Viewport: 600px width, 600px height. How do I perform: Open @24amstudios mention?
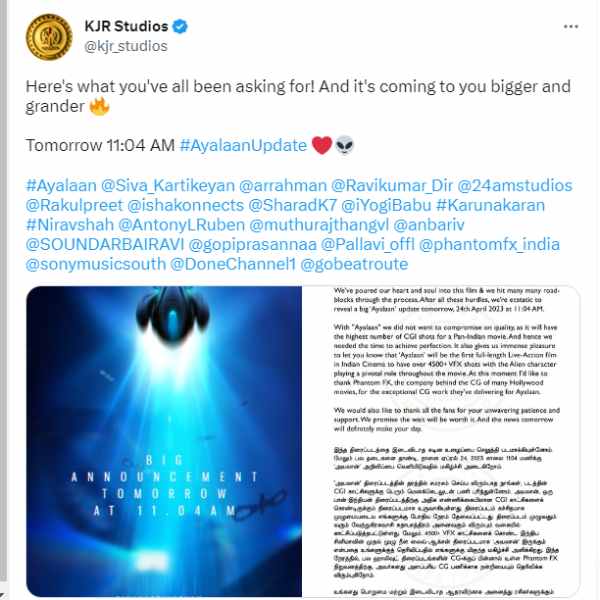click(515, 186)
